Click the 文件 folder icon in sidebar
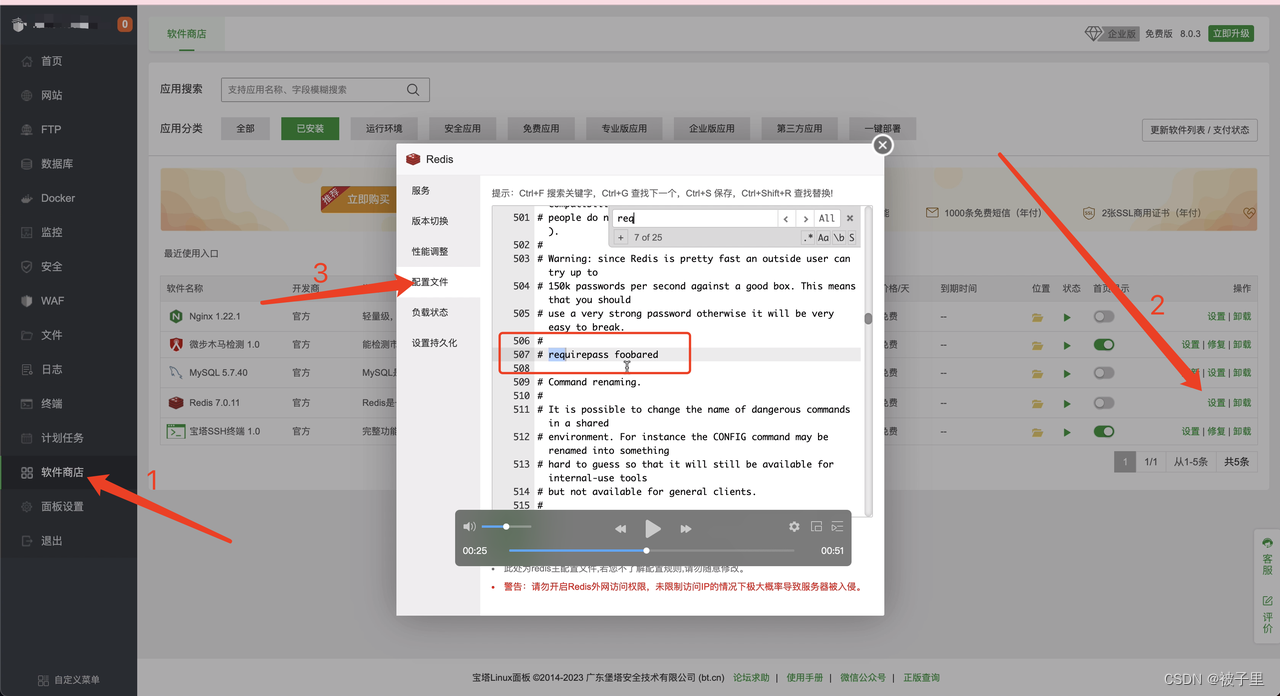Image resolution: width=1280 pixels, height=696 pixels. pyautogui.click(x=27, y=335)
